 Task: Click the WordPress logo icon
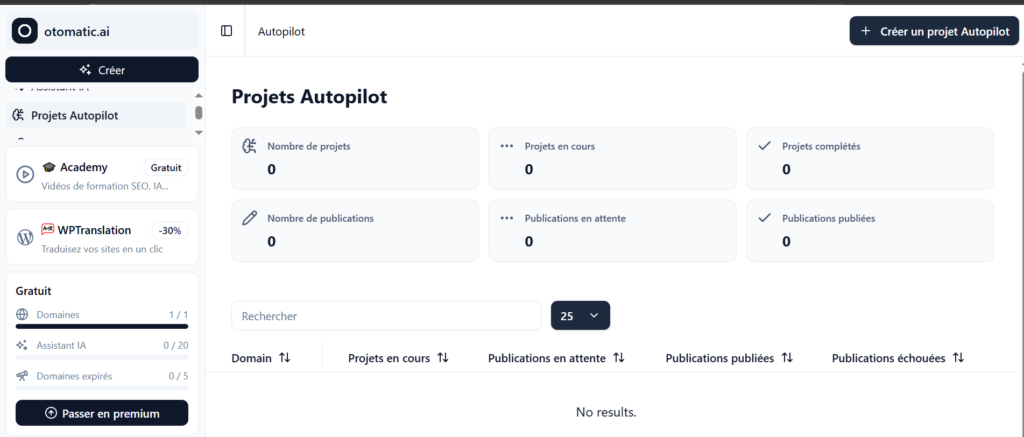pyautogui.click(x=25, y=238)
